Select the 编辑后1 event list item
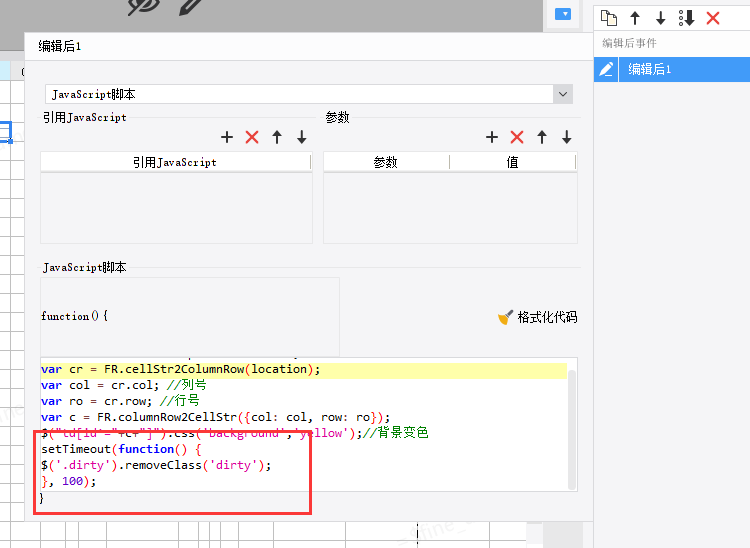 684,69
